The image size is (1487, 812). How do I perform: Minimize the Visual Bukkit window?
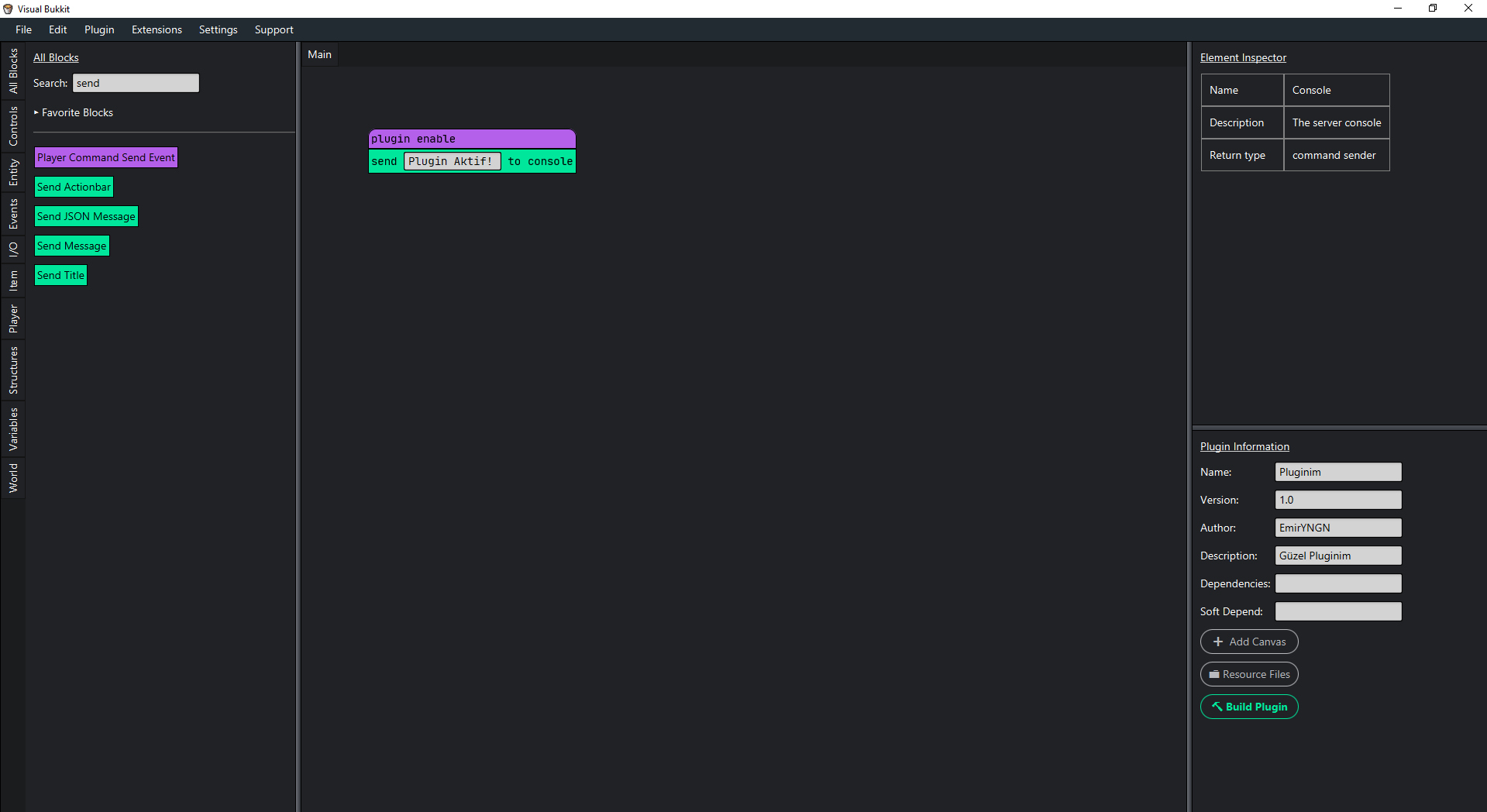(1398, 9)
